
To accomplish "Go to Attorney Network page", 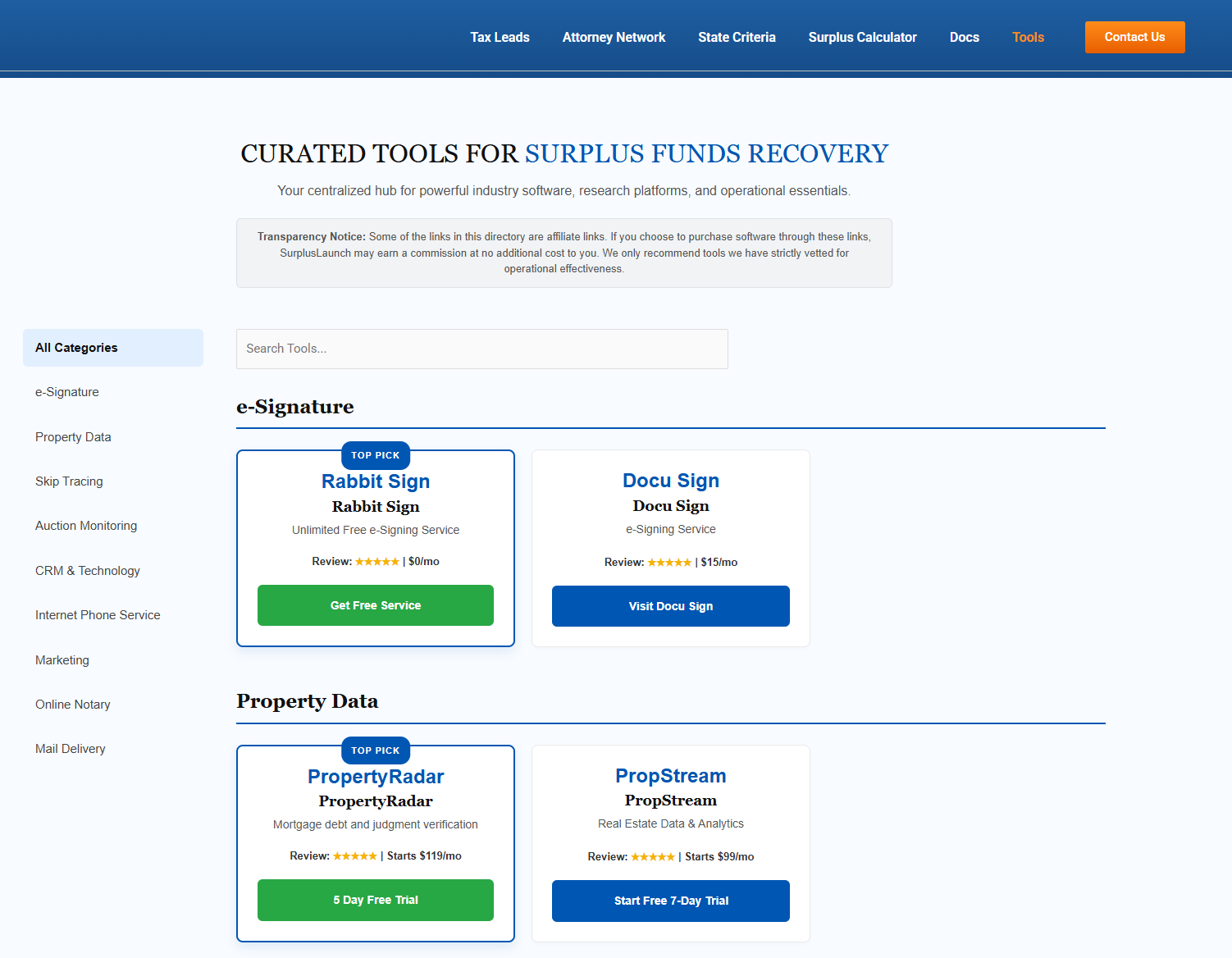I will (x=614, y=37).
